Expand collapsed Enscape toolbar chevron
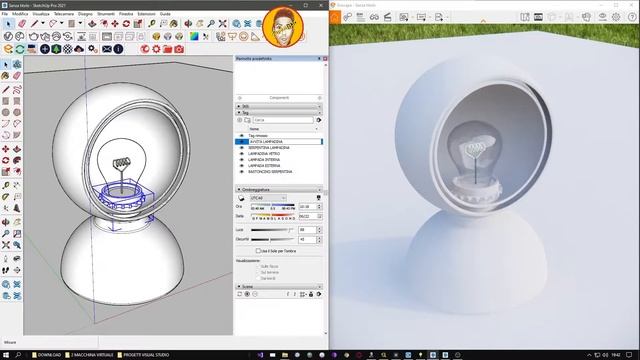 [483, 20]
